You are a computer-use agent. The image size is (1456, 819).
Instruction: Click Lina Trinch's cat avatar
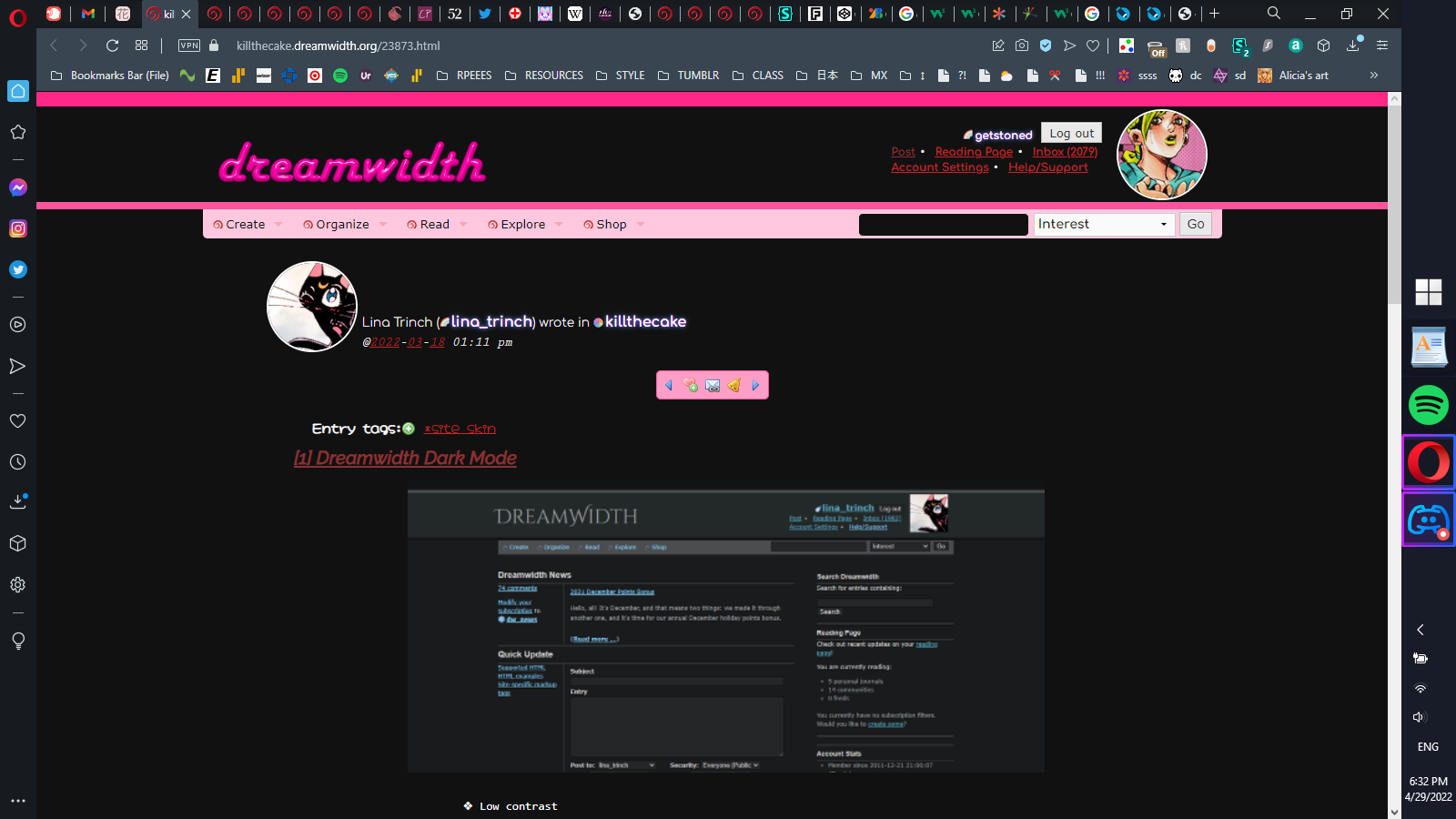click(x=311, y=307)
